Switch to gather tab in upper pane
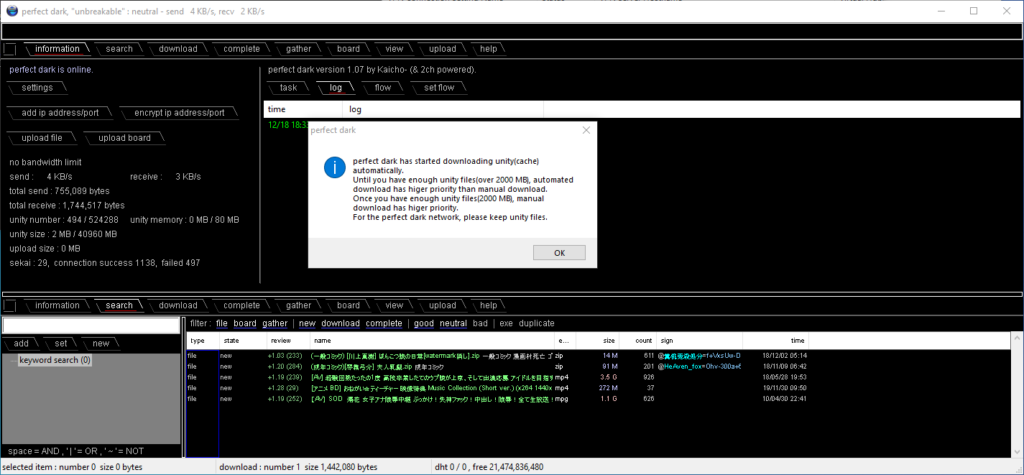 click(x=298, y=49)
